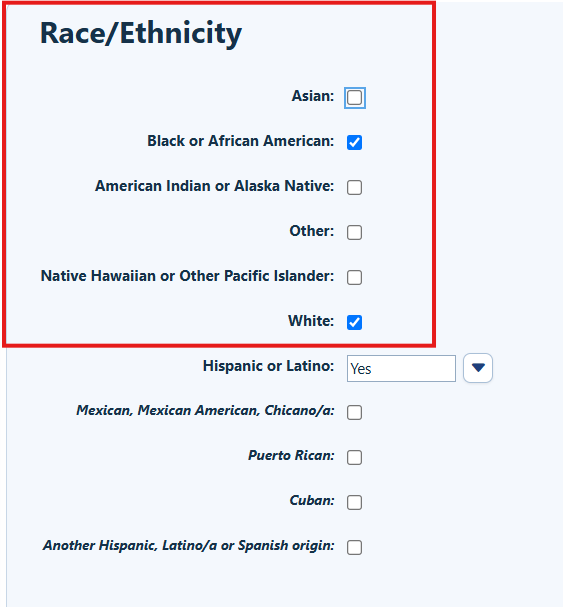This screenshot has height=607, width=563.
Task: Click "Native Hawaiian or Other Pacific Islander:" label
Action: pyautogui.click(x=187, y=276)
